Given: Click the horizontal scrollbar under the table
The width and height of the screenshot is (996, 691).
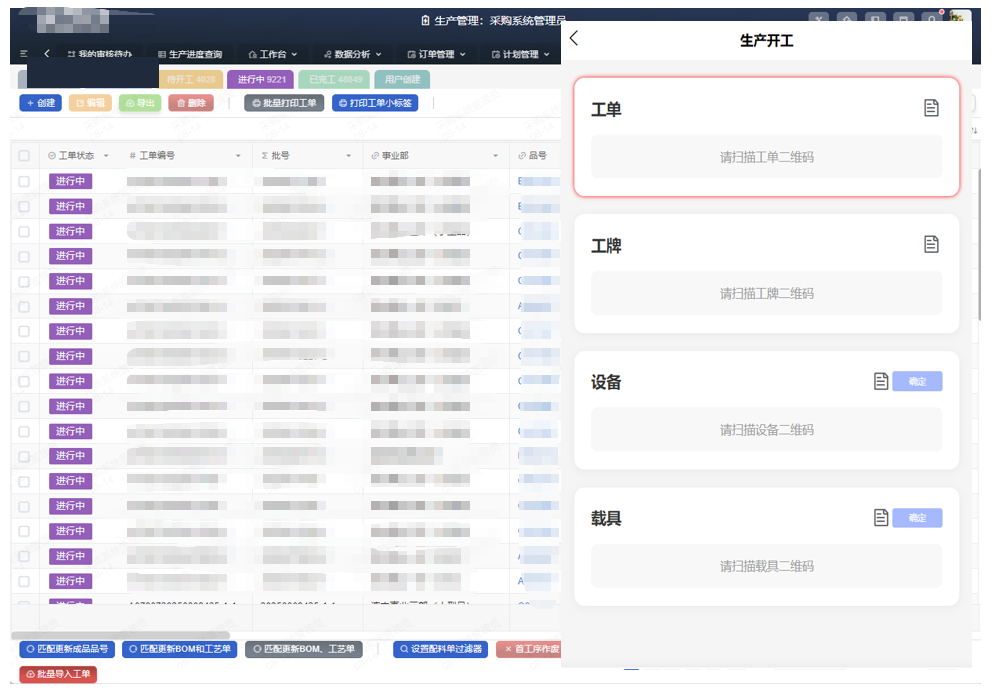Looking at the screenshot, I should (120, 635).
